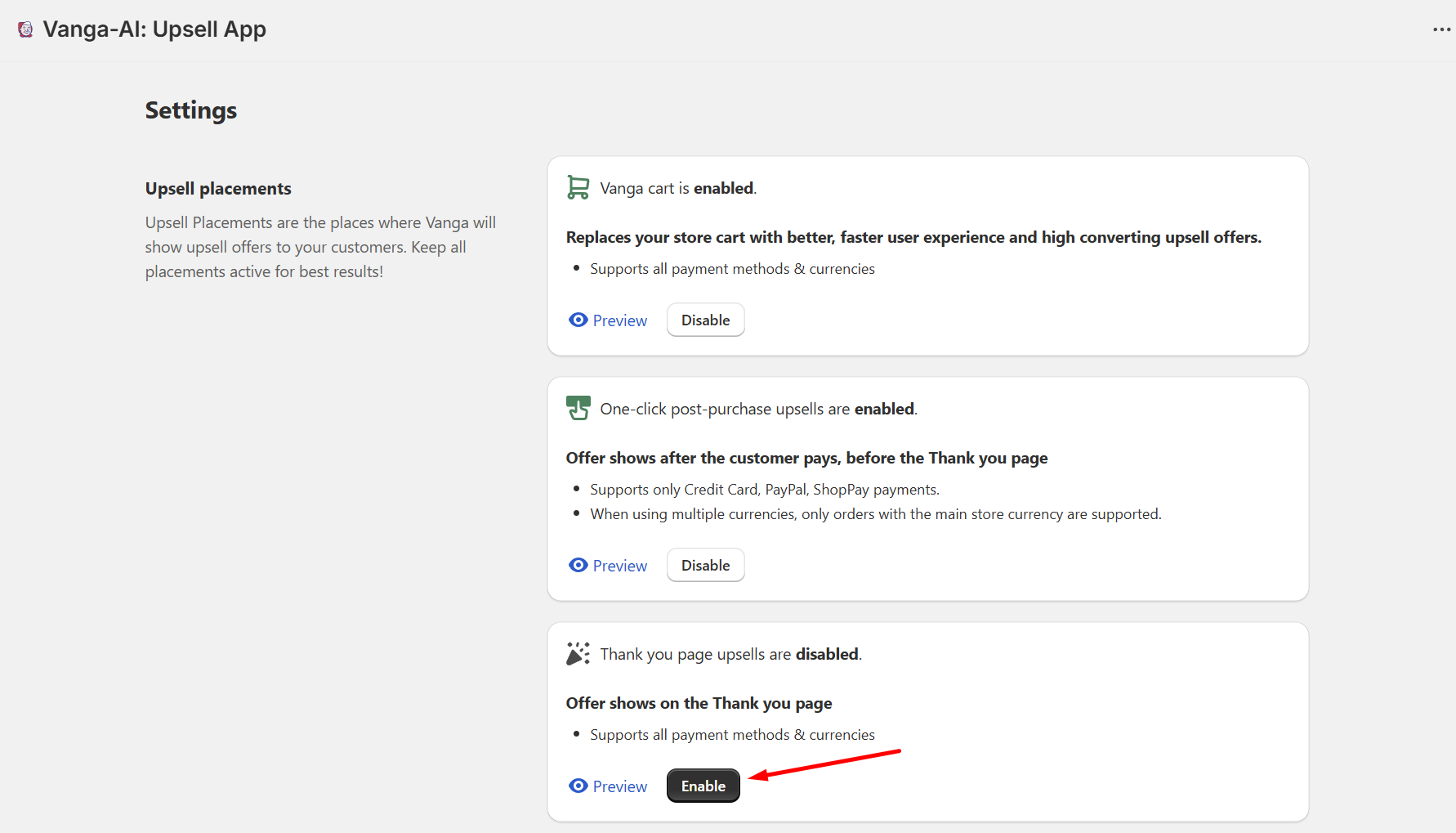
Task: Click 'Offer shows on the Thank you page' heading
Action: (699, 703)
